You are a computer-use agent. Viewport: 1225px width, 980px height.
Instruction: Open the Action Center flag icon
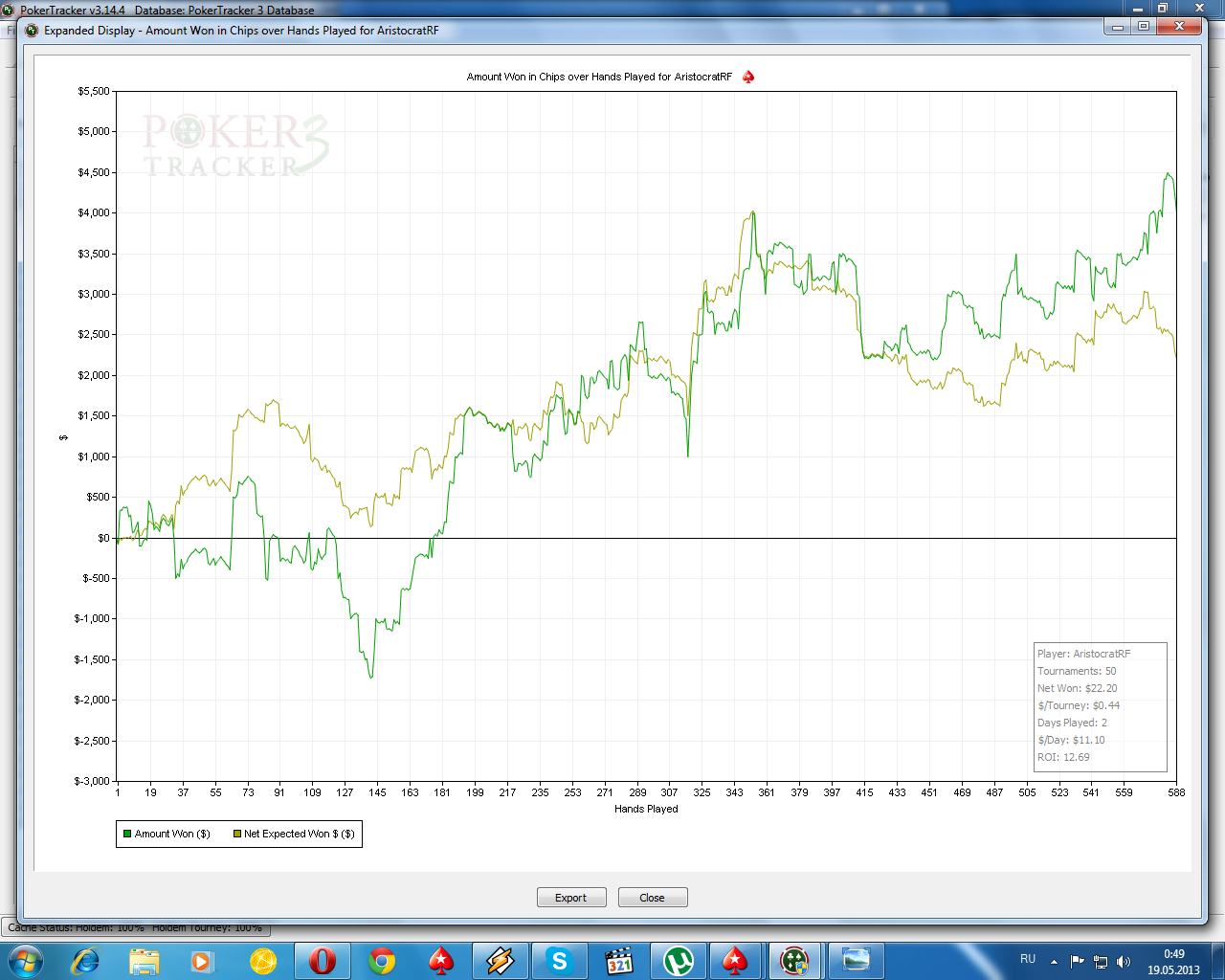[1078, 962]
